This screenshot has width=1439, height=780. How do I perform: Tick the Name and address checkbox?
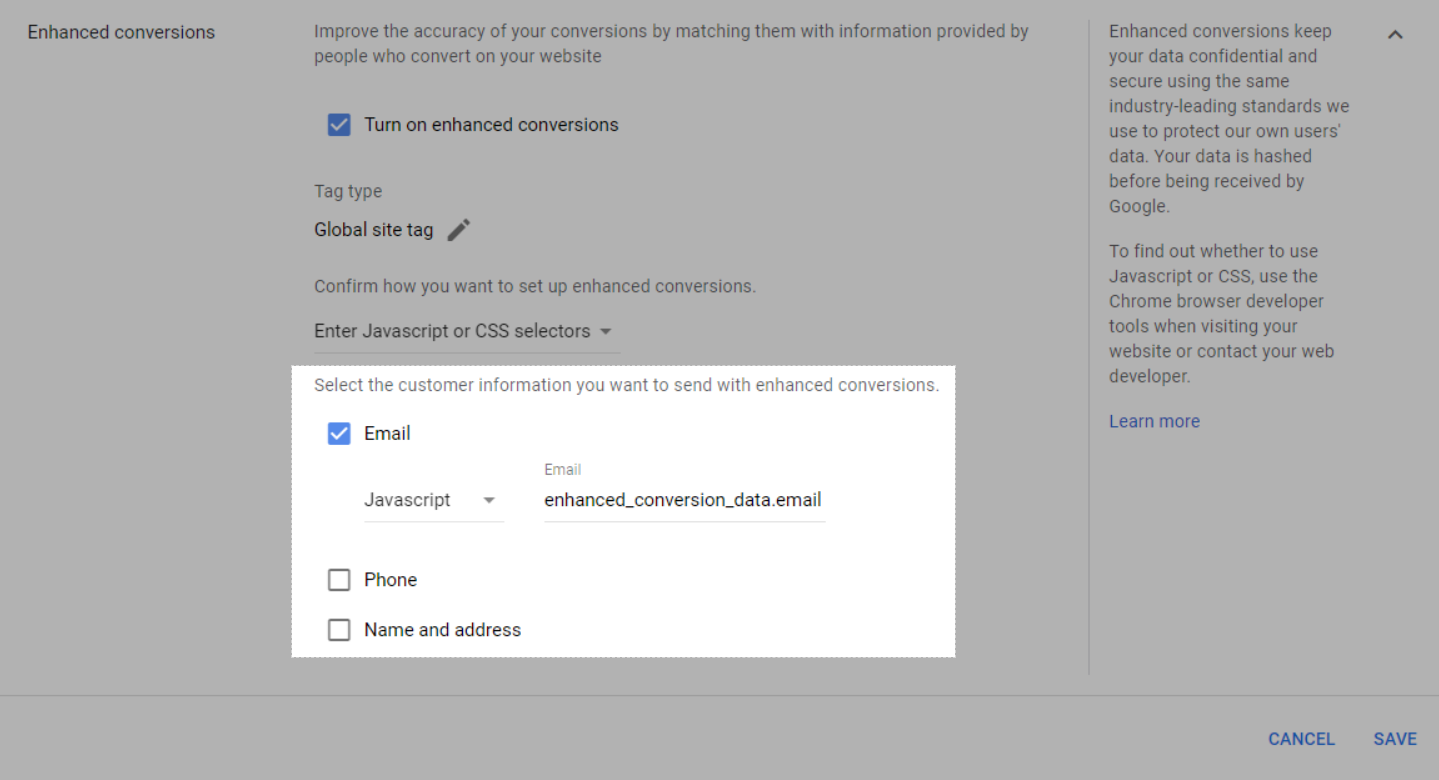(x=339, y=630)
